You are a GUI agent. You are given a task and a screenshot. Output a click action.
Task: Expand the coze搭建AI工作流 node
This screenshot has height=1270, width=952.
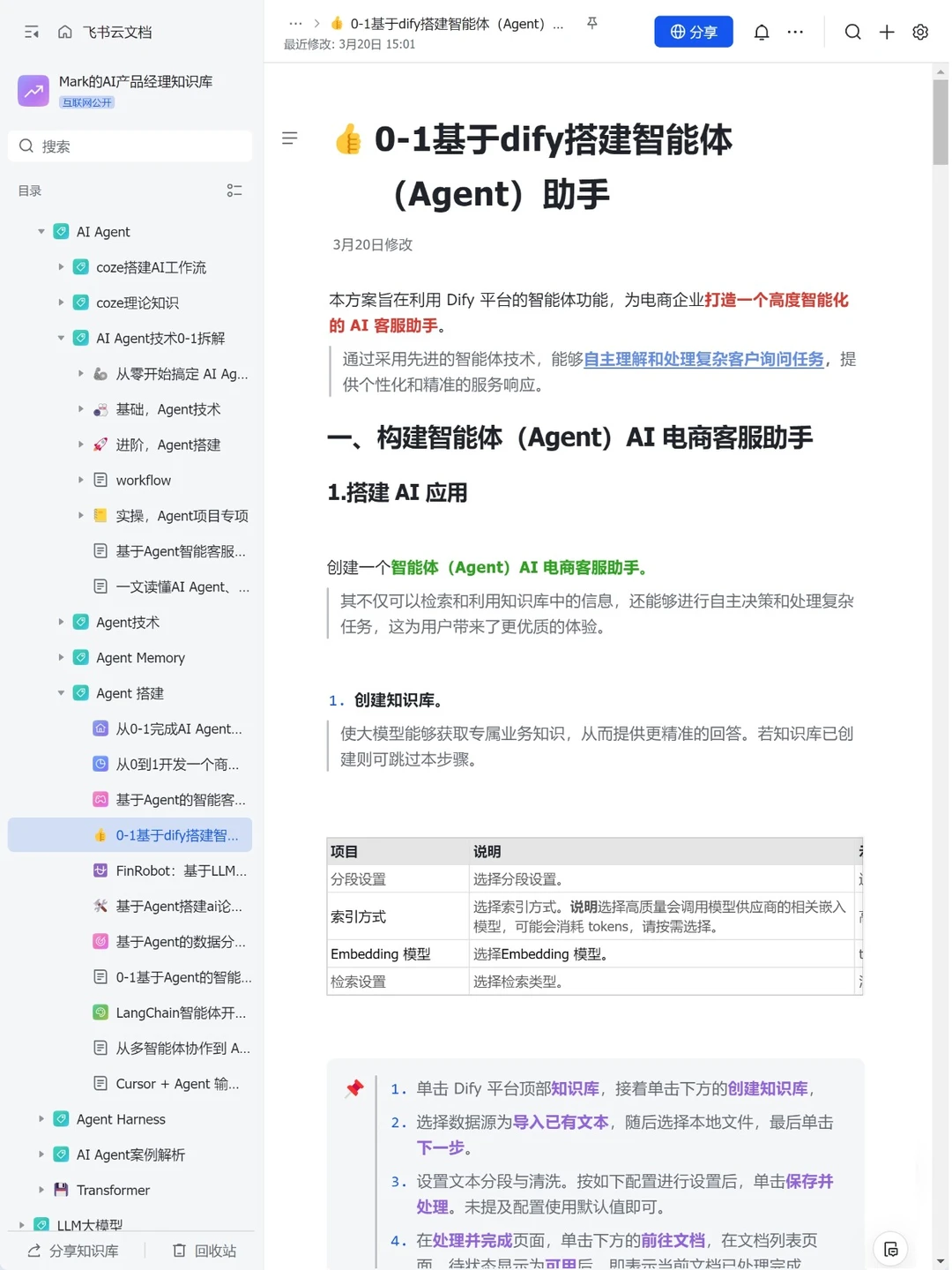pyautogui.click(x=61, y=266)
